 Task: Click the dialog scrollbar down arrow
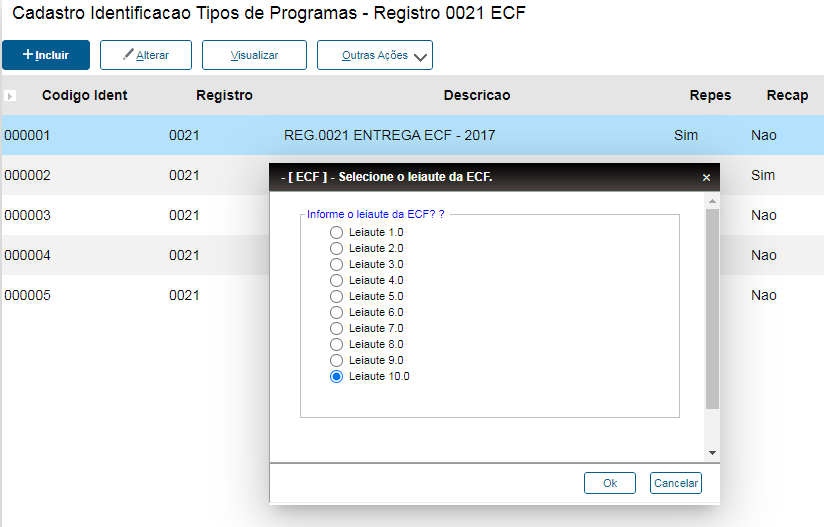(x=712, y=452)
